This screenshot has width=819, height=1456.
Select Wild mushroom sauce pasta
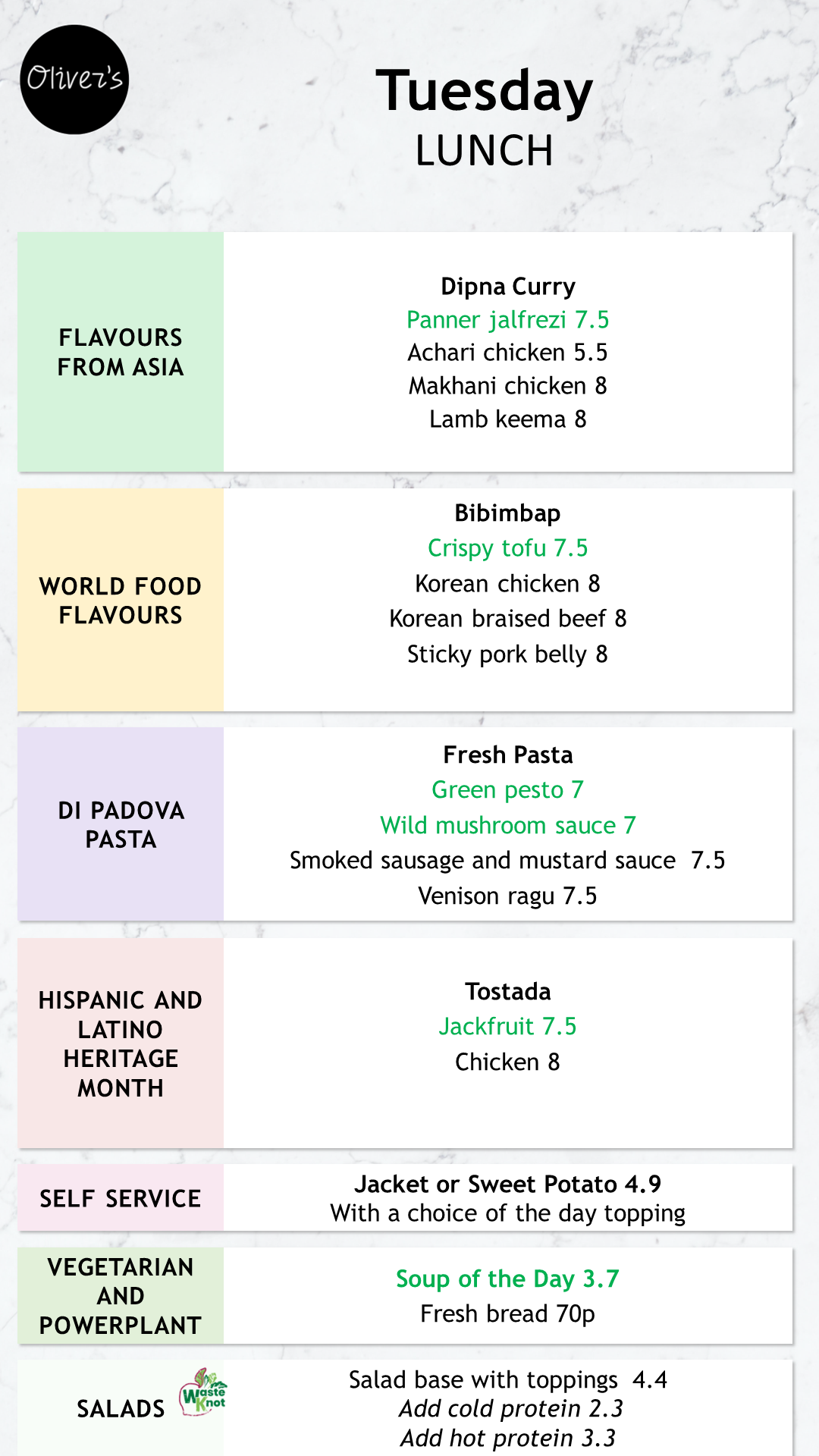507,825
